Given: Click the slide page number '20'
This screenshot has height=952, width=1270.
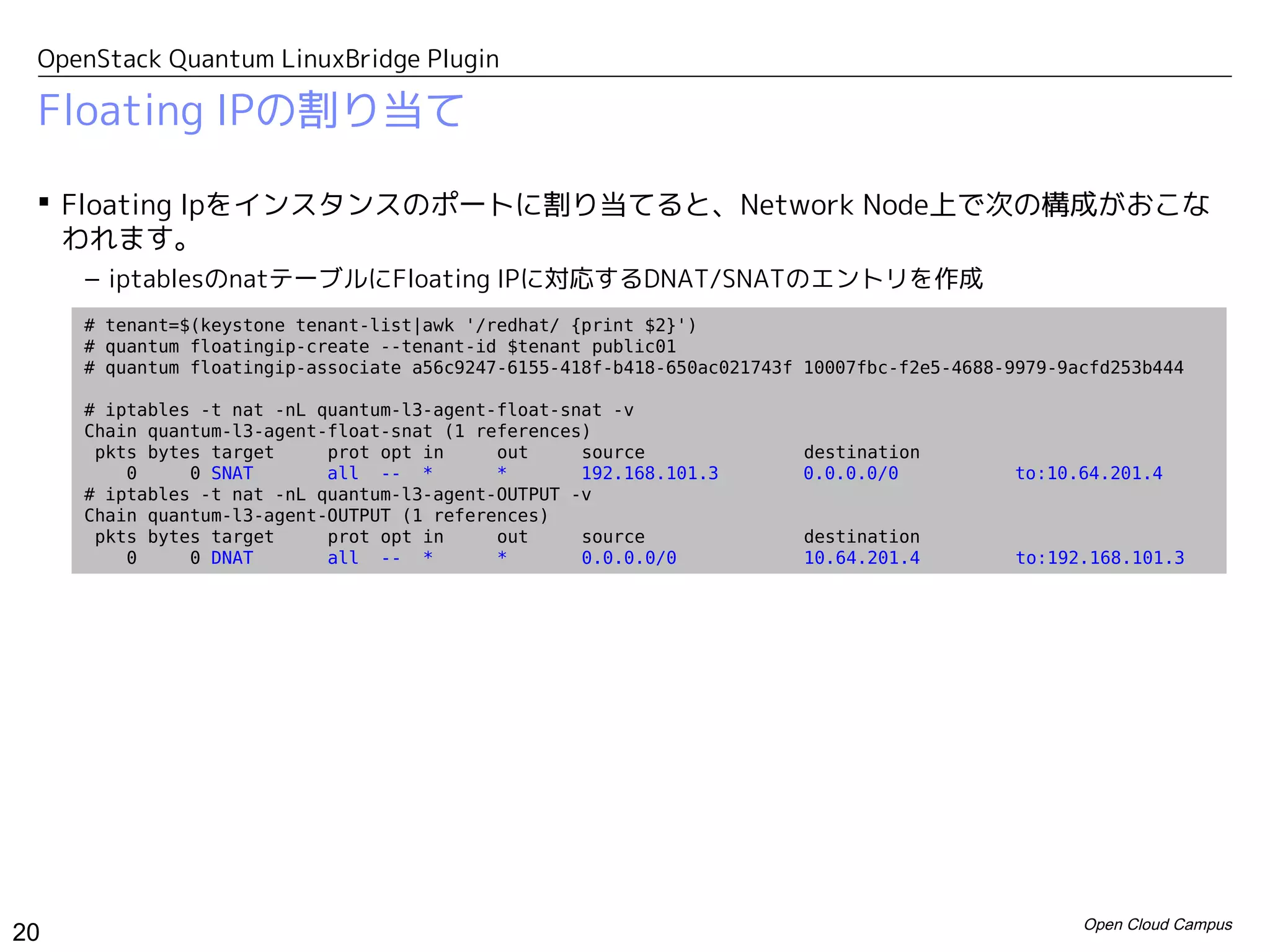Looking at the screenshot, I should click(26, 932).
